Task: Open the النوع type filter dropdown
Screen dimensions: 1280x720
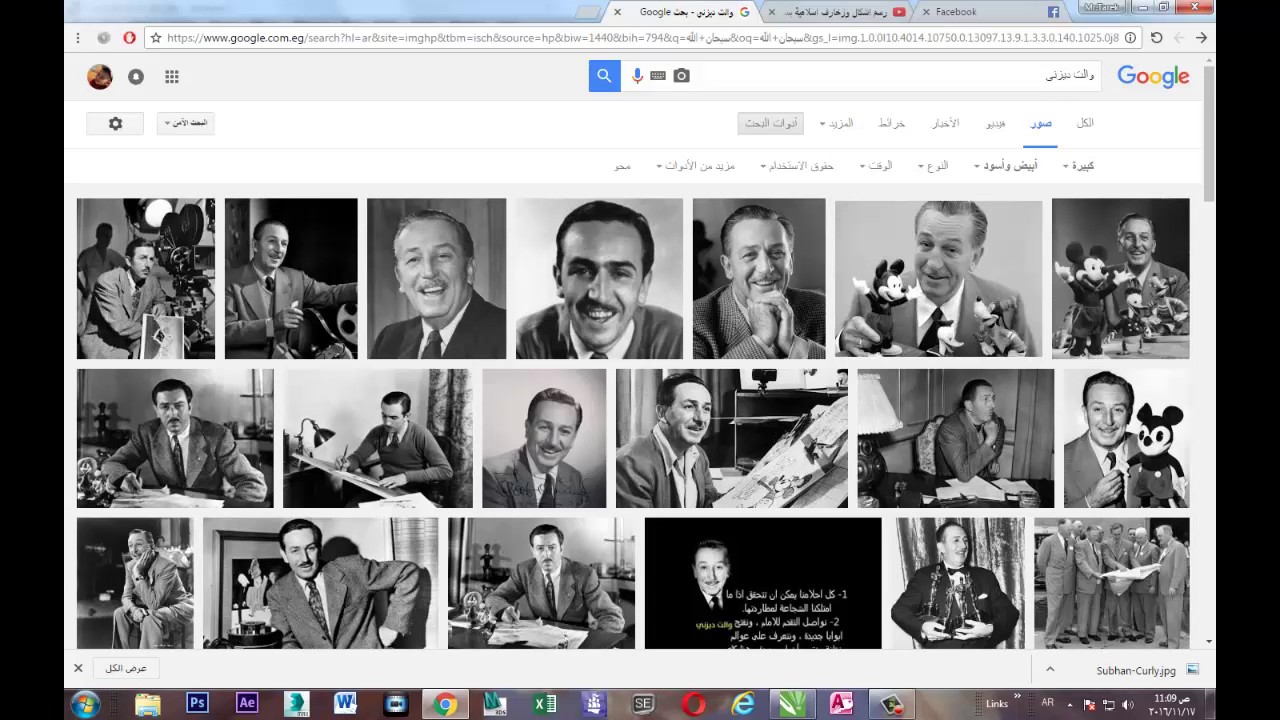Action: click(x=933, y=166)
